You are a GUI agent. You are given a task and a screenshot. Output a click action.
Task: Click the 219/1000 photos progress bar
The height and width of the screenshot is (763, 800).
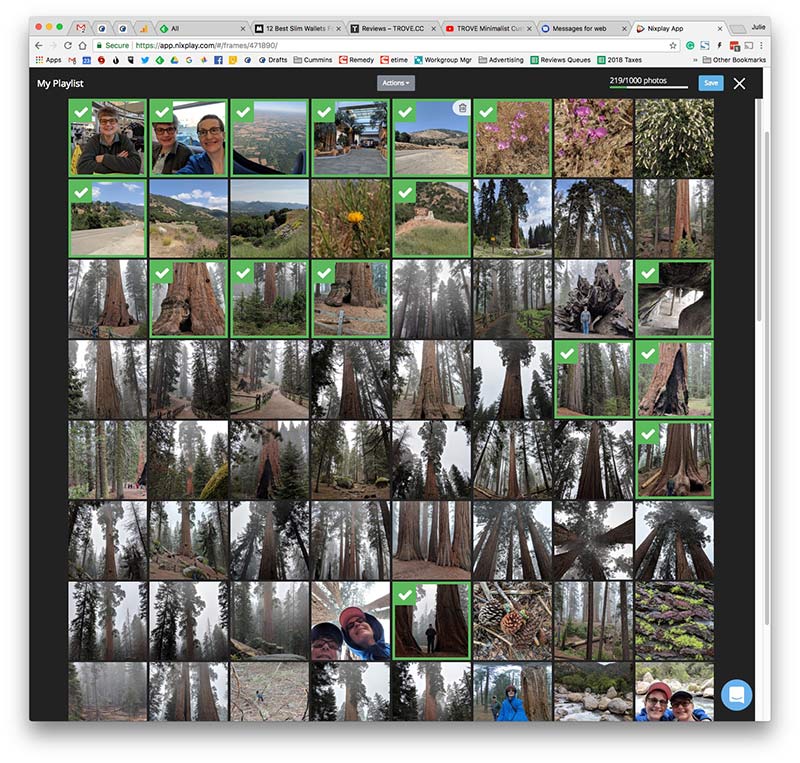[648, 87]
